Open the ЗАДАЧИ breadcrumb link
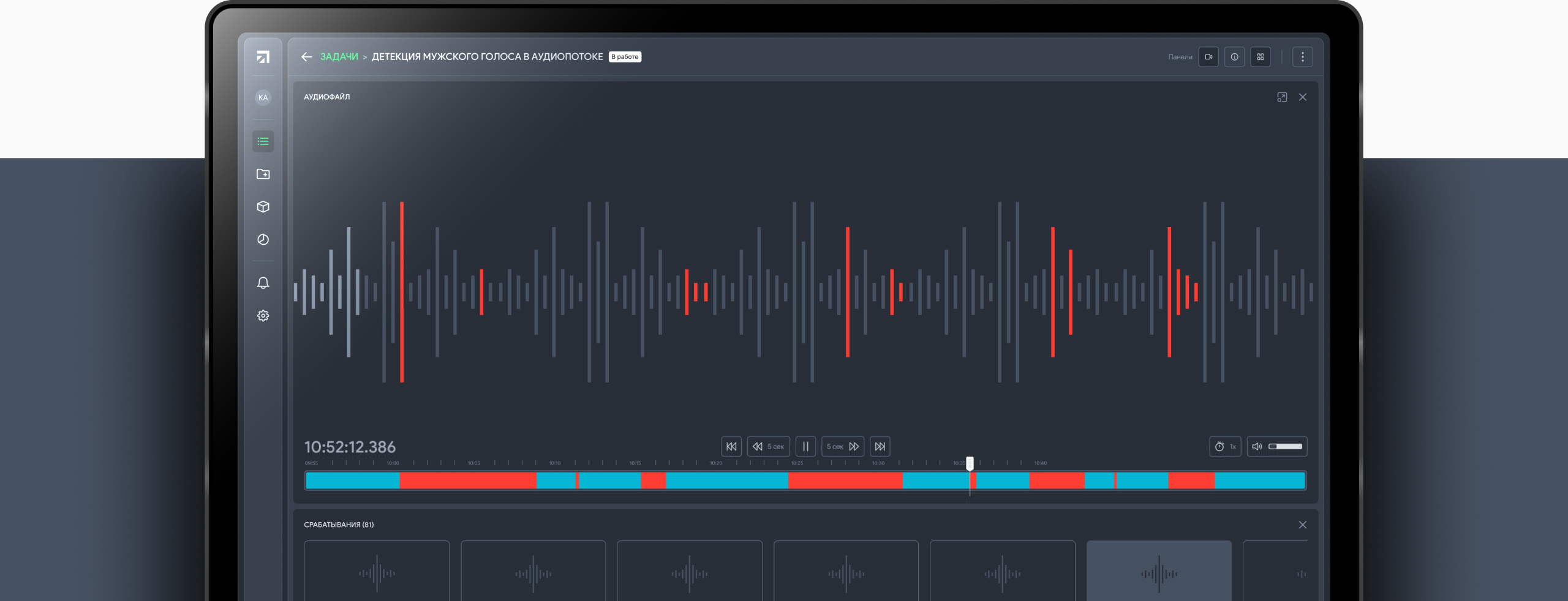Screen dimensions: 1568x601 339,57
